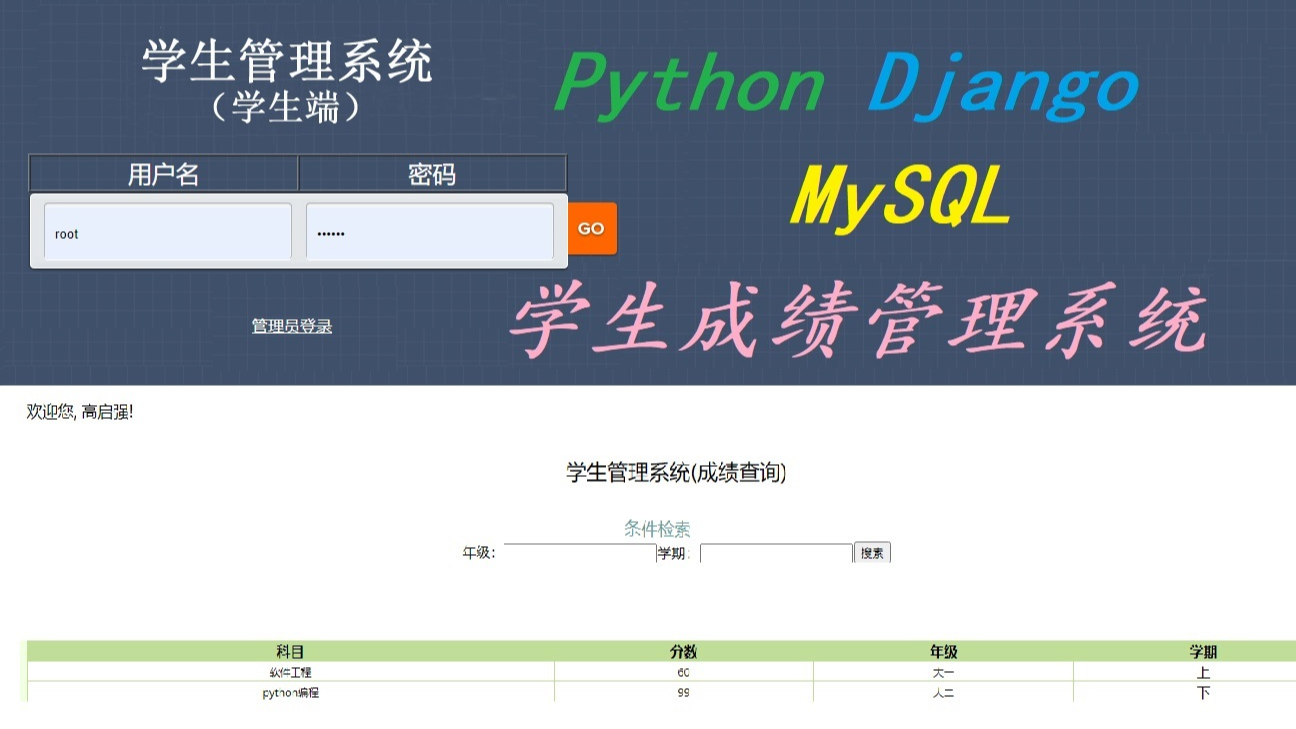Click the orange GO login button

[592, 228]
